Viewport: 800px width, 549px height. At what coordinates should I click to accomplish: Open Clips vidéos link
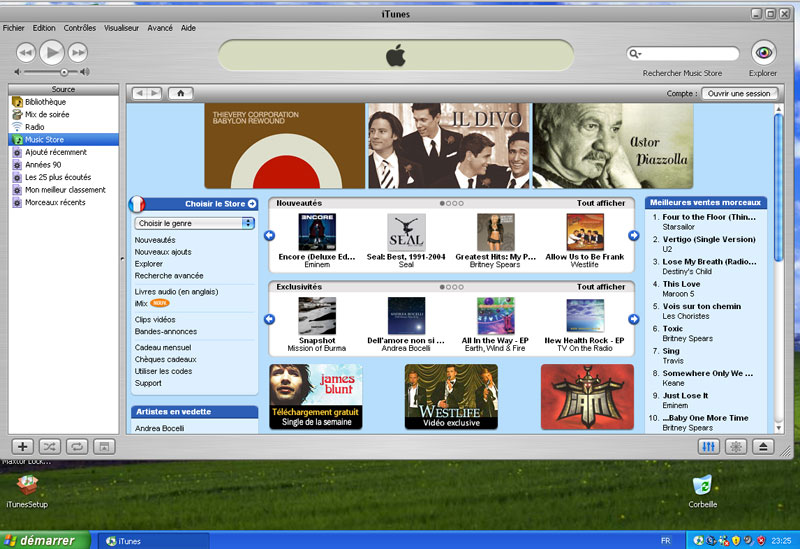pyautogui.click(x=155, y=319)
